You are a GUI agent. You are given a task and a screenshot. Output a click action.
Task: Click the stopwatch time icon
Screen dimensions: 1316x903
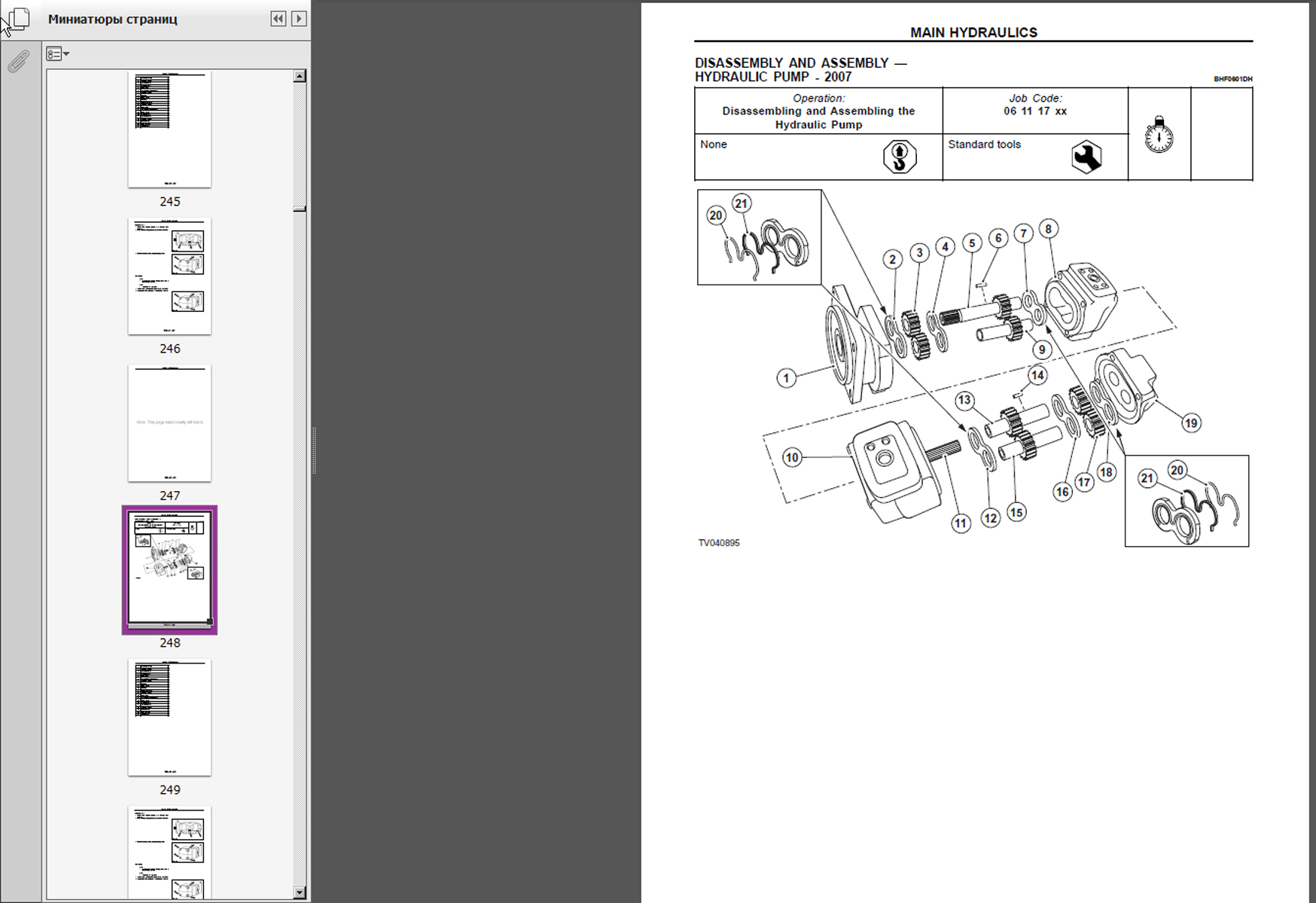tap(1159, 136)
